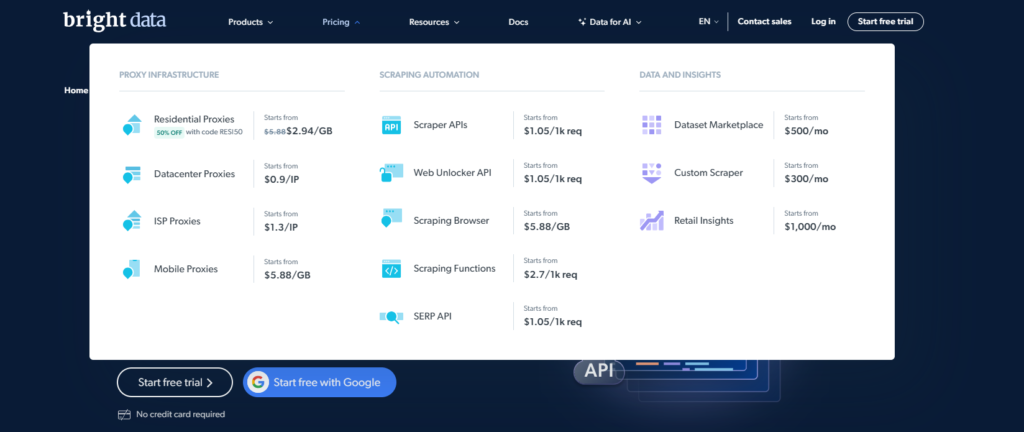Screen dimensions: 1024x432
Task: Open the Products dropdown menu
Action: tap(250, 22)
